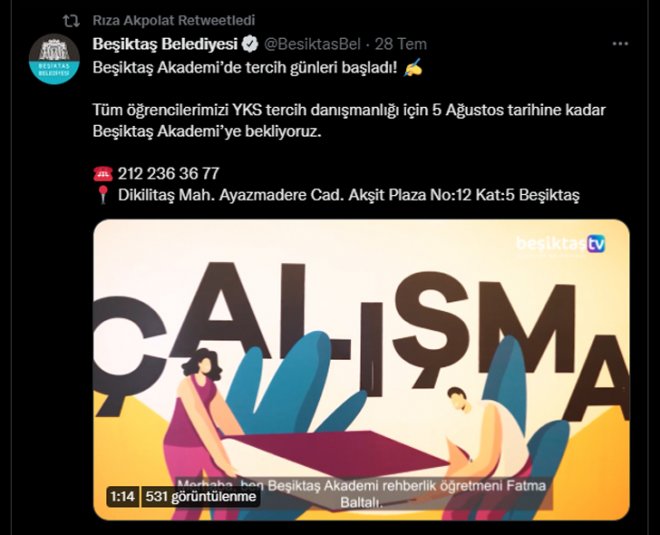This screenshot has width=660, height=535.
Task: Select the phone number 212 236 36 77
Action: click(x=168, y=173)
